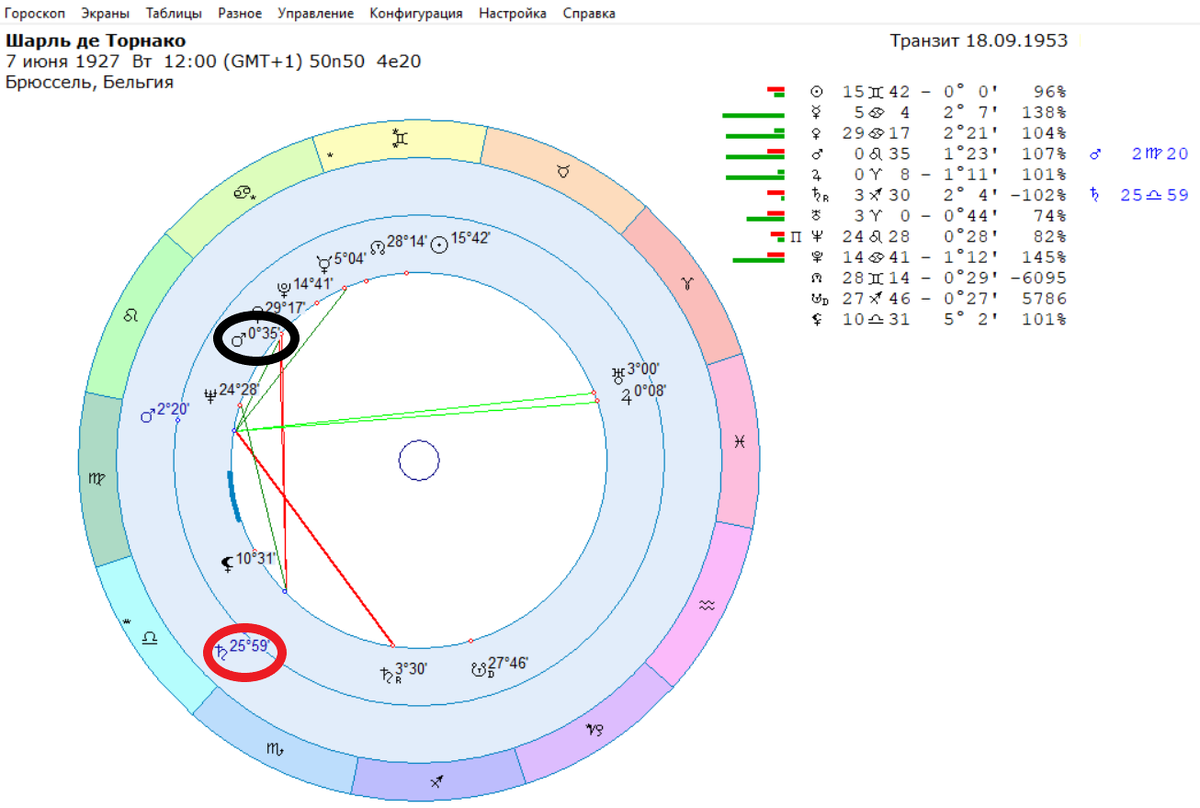The height and width of the screenshot is (808, 1200).
Task: Select the Sagittarius sign sector on the wheel
Action: (436, 780)
